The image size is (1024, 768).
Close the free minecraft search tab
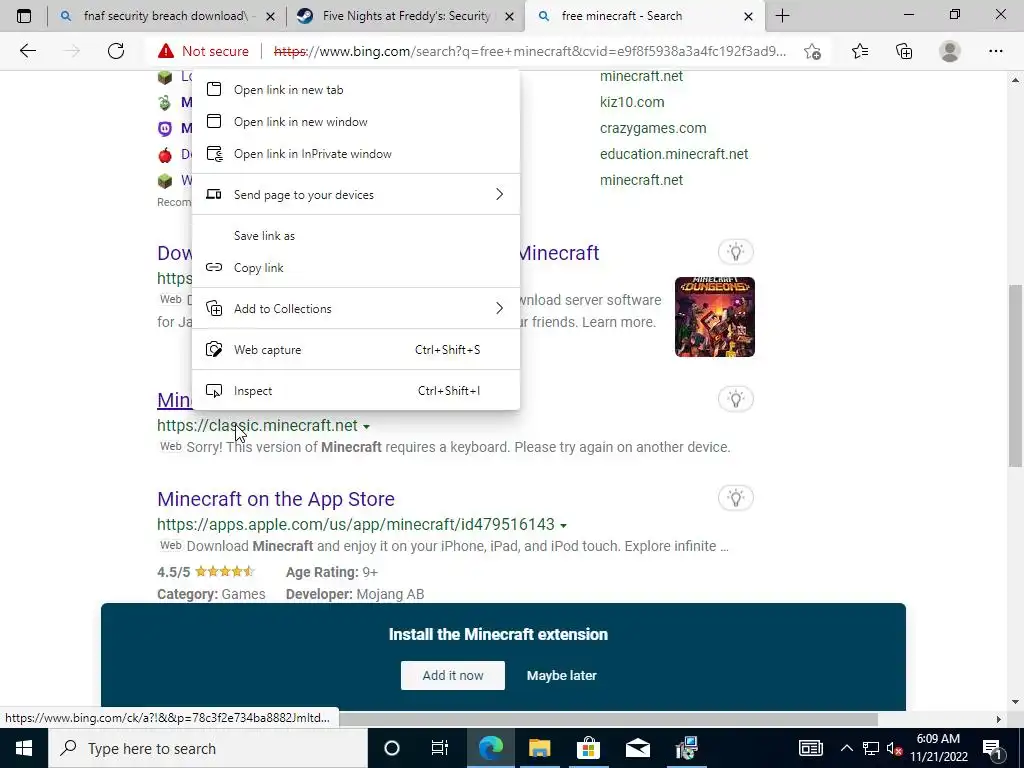point(749,16)
